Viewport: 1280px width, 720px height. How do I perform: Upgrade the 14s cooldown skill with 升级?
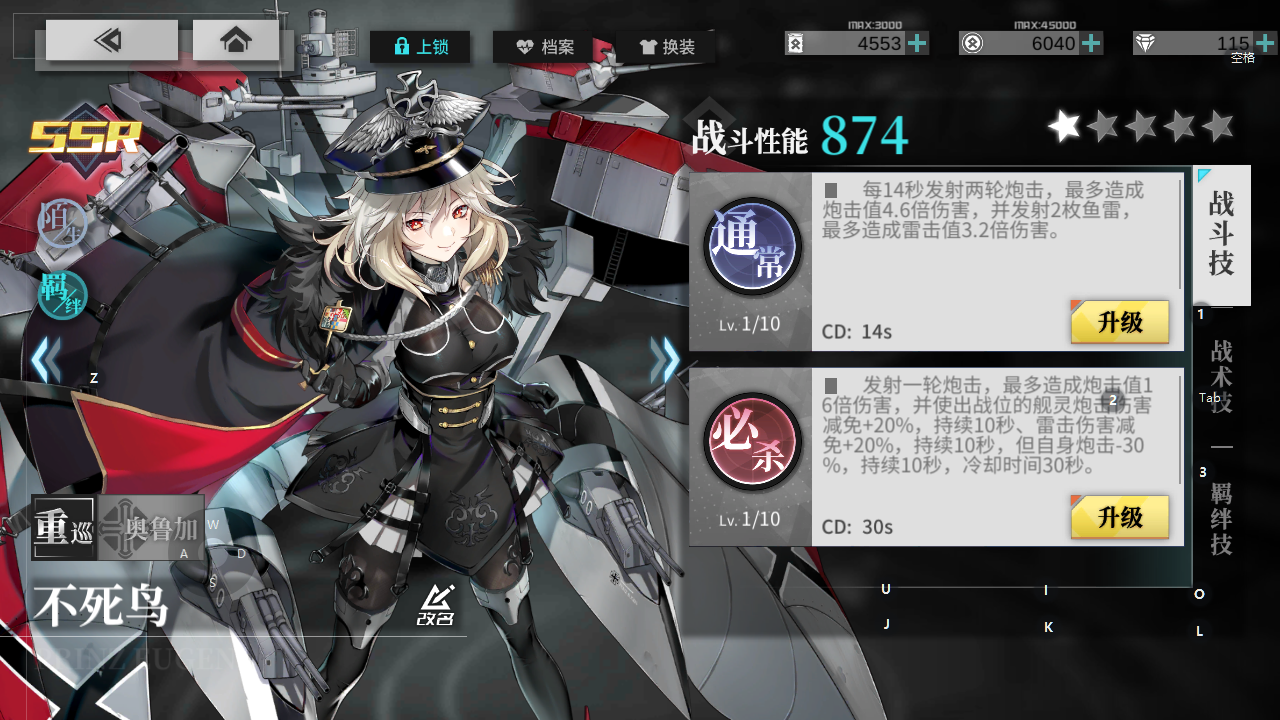point(1120,323)
